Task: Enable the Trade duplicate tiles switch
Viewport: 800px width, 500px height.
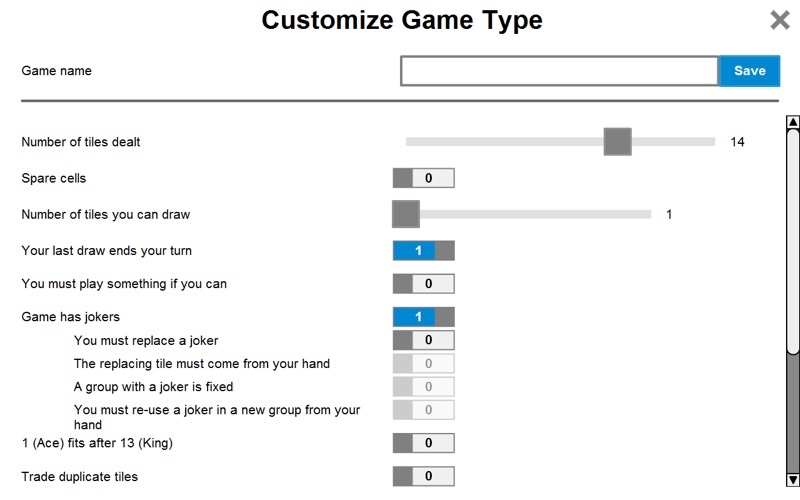Action: click(424, 476)
